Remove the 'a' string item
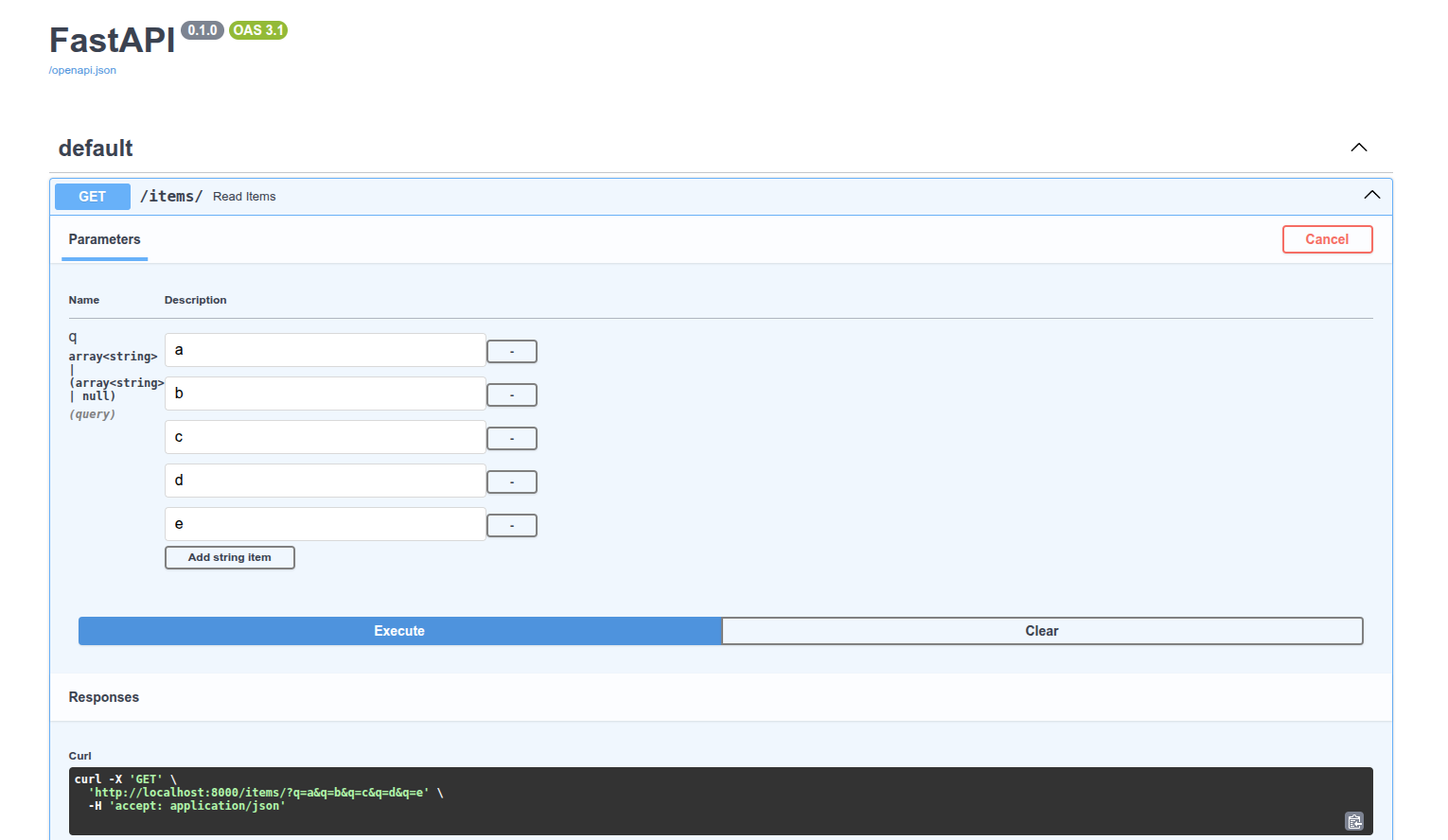Viewport: 1448px width, 840px height. (511, 352)
